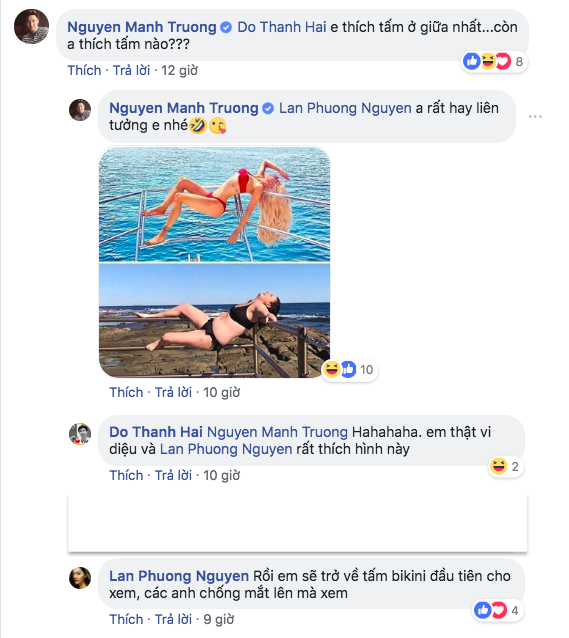Viewport: 569px width, 638px height.
Task: Click the three-dots options icon beside second comment
Action: click(x=535, y=116)
